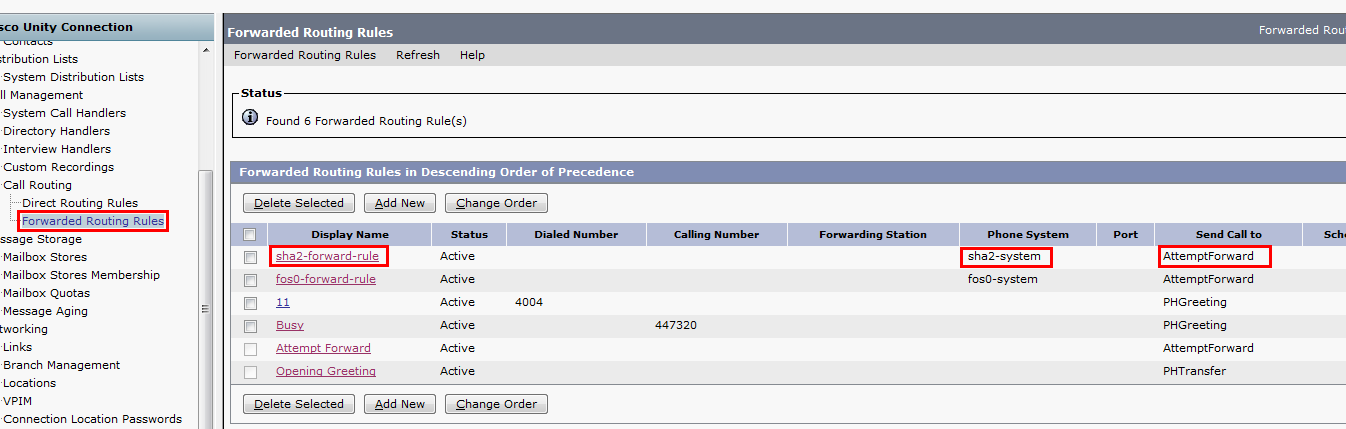Click the top Delete Selected button
This screenshot has width=1346, height=429.
(299, 203)
